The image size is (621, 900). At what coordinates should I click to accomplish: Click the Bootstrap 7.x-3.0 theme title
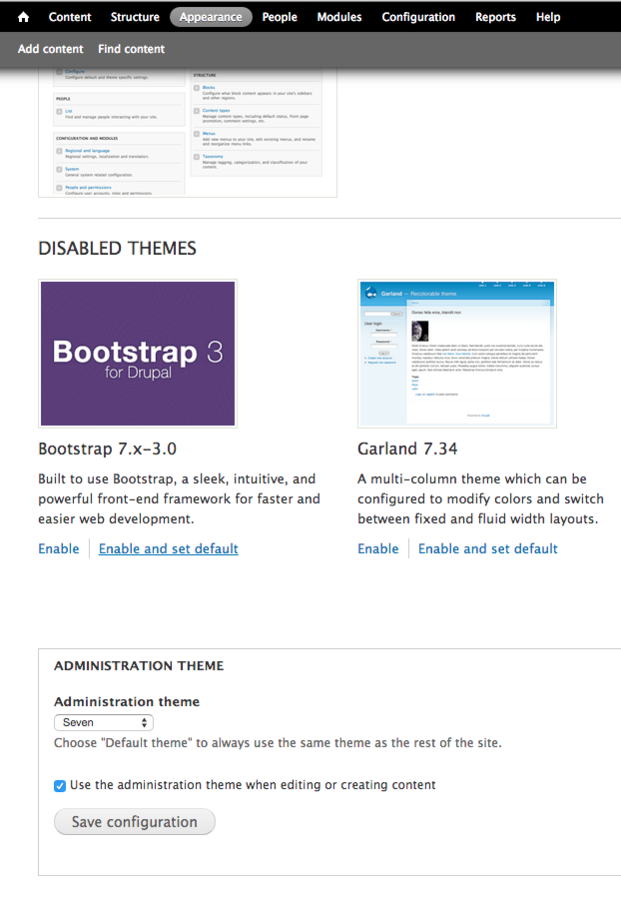click(x=107, y=449)
